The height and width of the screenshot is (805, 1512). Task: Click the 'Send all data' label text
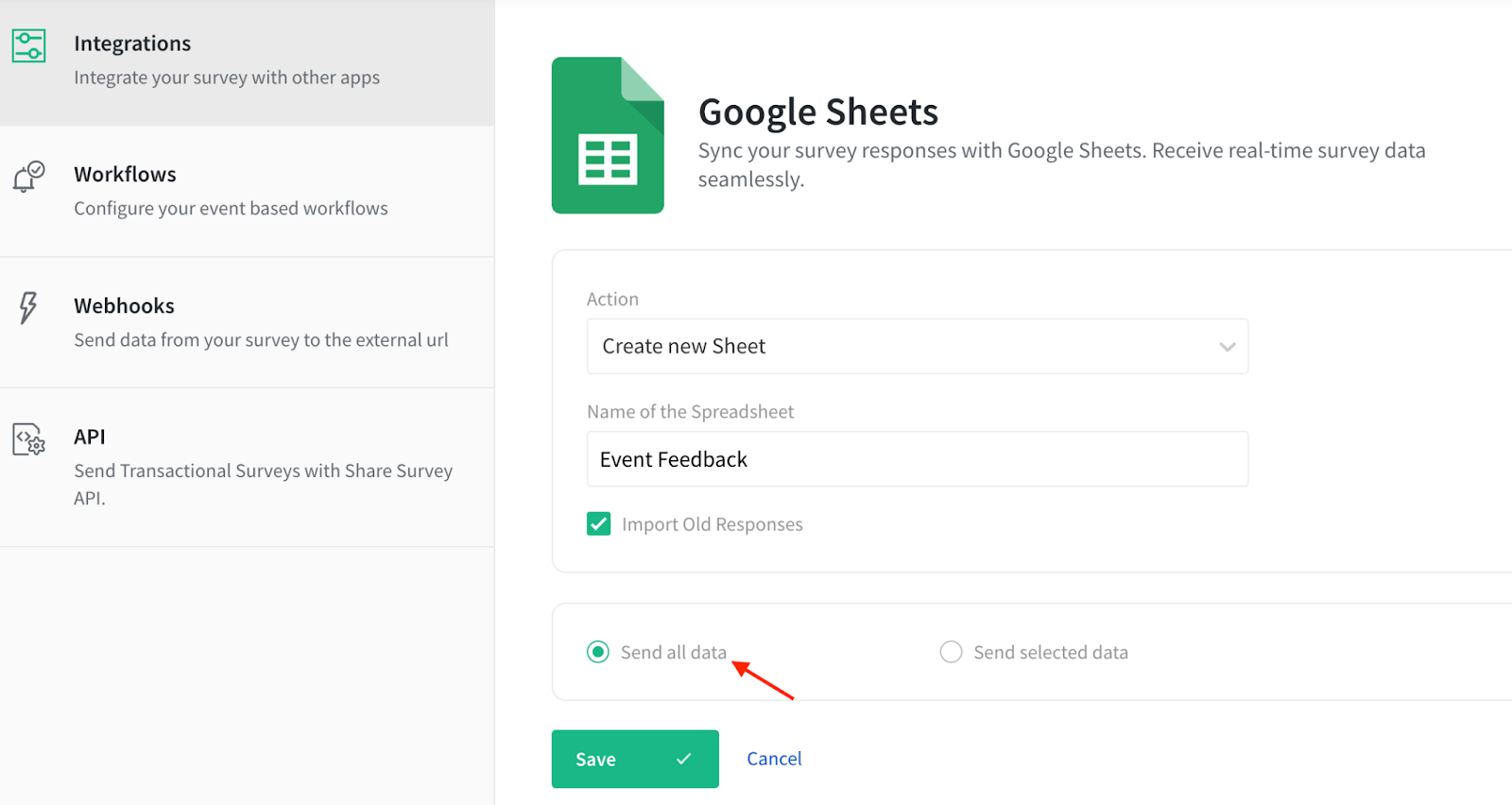(674, 652)
